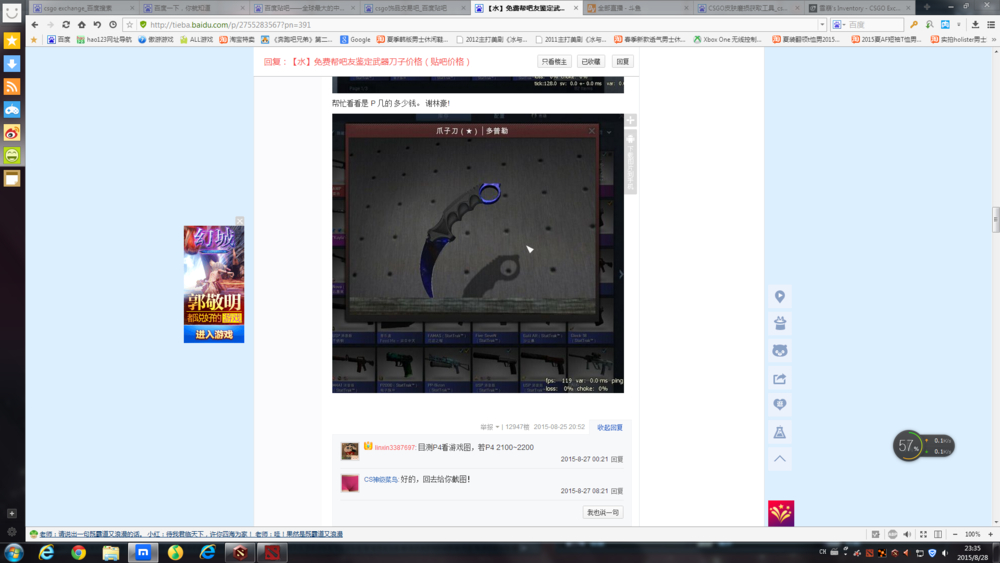Expand the toolbar extensions dropdown arrow
This screenshot has height=563, width=1000.
tap(959, 25)
